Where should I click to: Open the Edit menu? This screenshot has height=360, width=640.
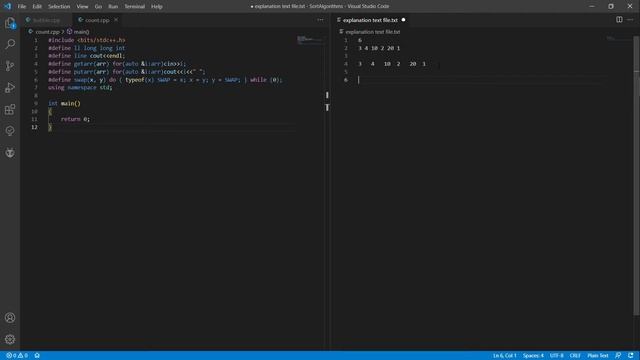tap(37, 7)
